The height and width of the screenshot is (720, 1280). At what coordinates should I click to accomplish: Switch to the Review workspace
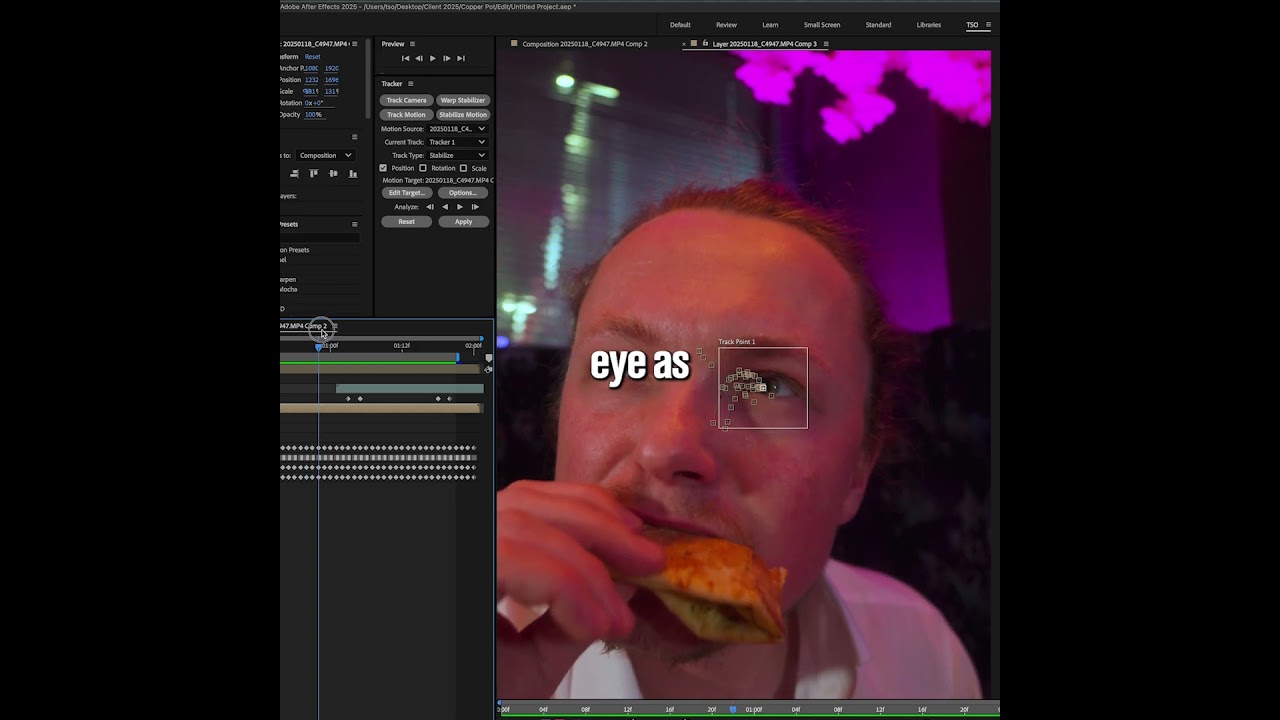coord(727,25)
